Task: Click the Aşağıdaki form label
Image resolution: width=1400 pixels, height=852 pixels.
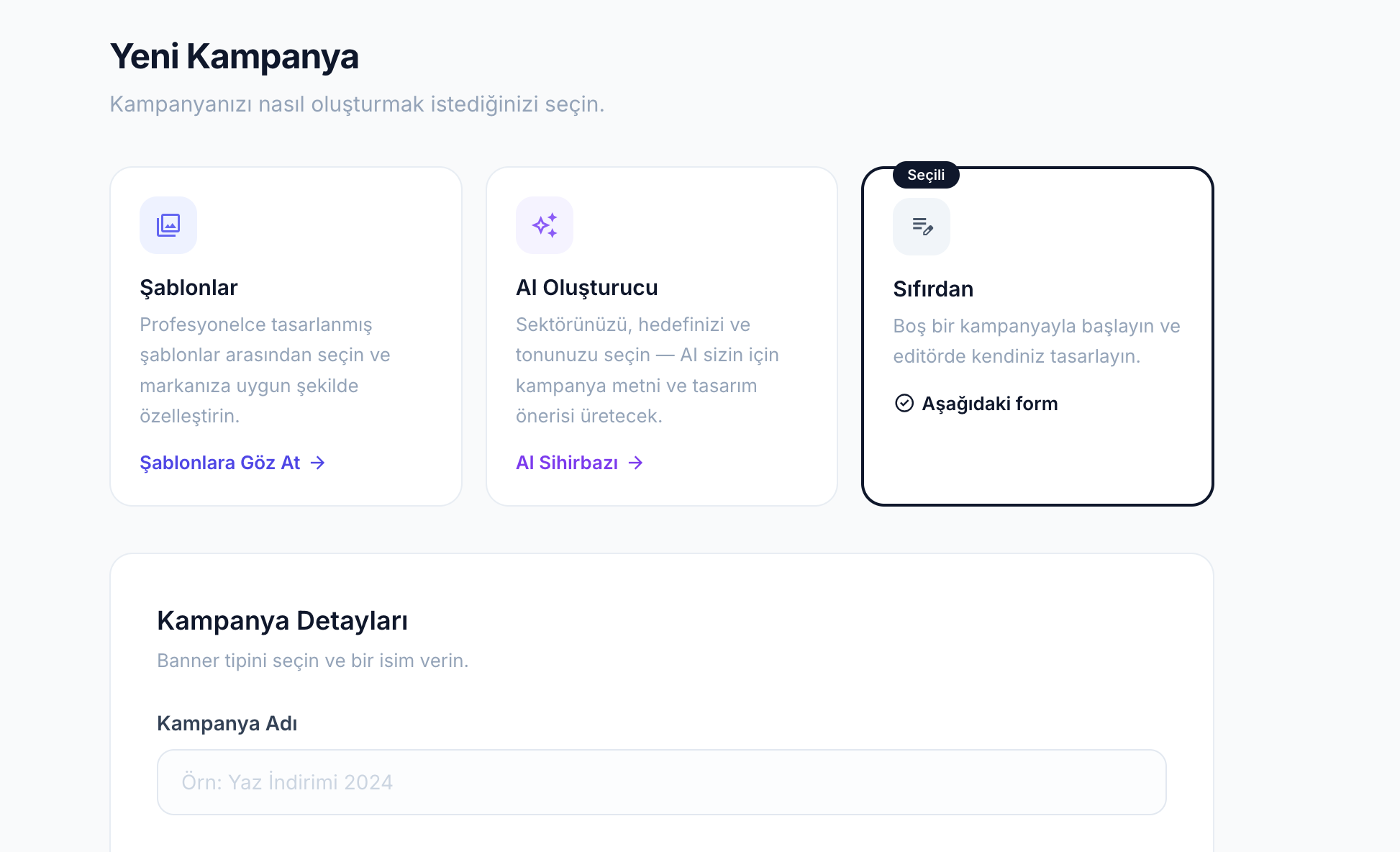Action: click(991, 403)
